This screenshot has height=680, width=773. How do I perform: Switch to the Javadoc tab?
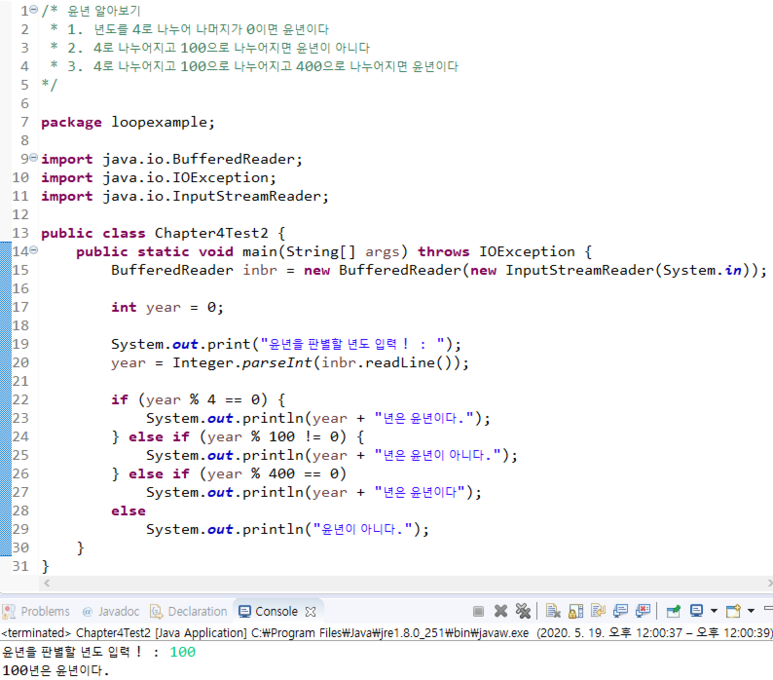tap(110, 611)
